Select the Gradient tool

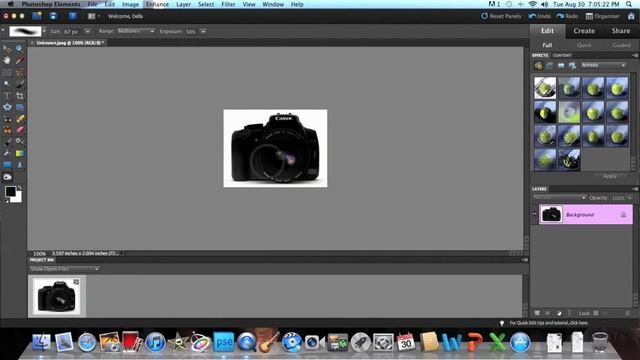click(x=19, y=153)
